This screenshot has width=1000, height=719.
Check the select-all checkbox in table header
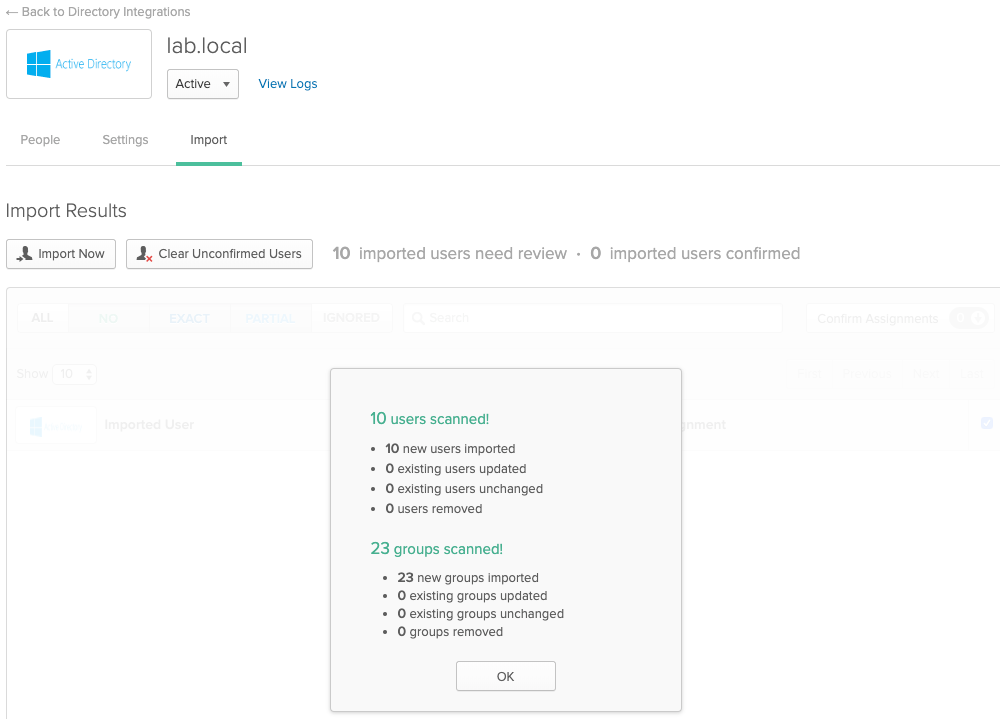987,423
